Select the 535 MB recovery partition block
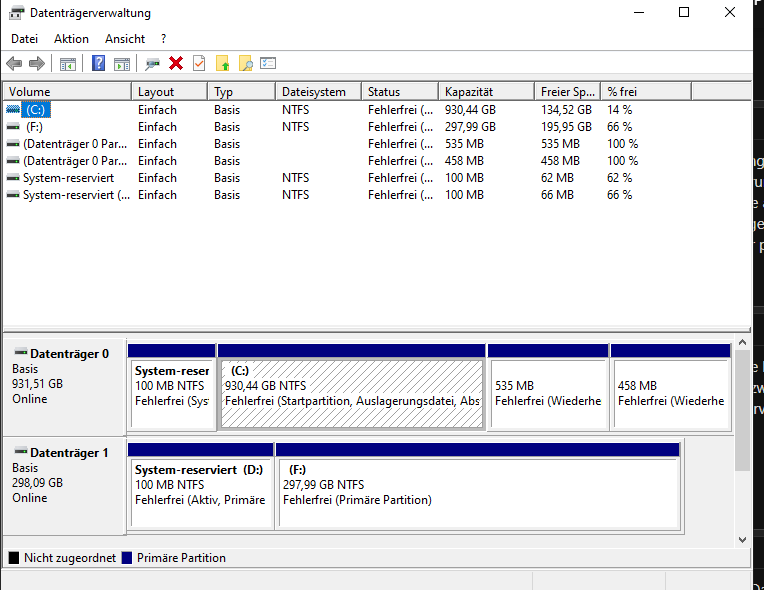 pyautogui.click(x=548, y=387)
